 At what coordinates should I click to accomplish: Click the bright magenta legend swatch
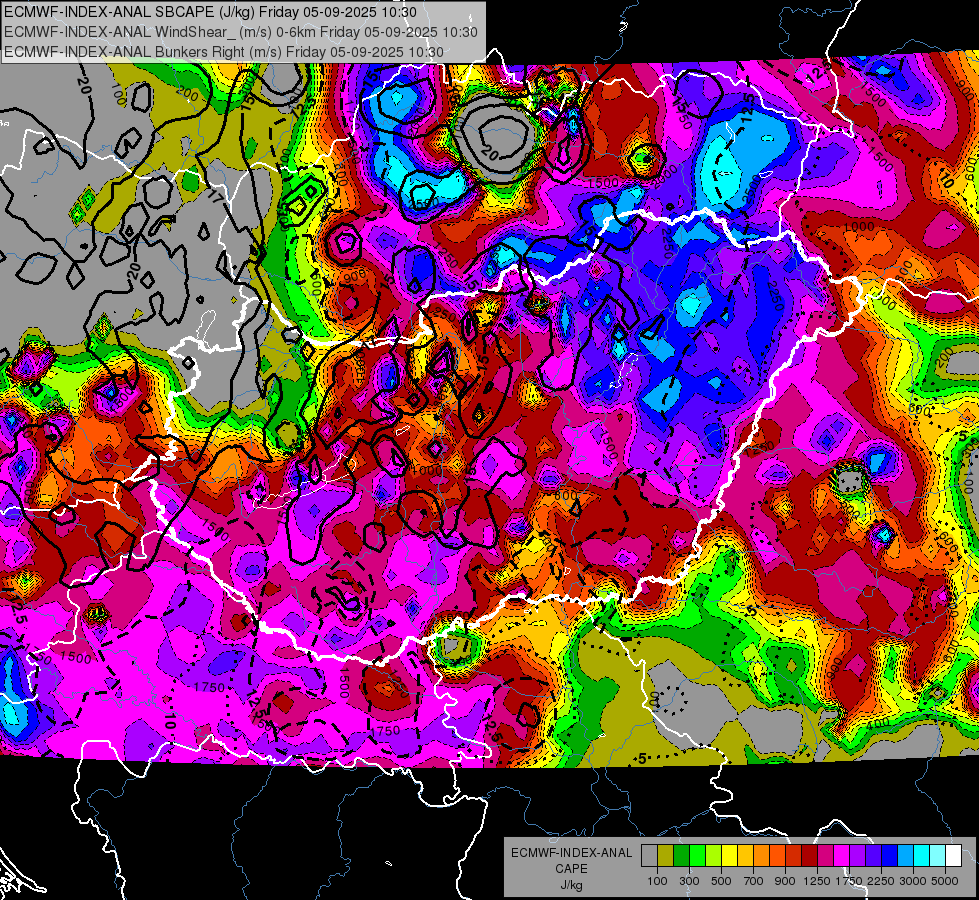pos(842,855)
